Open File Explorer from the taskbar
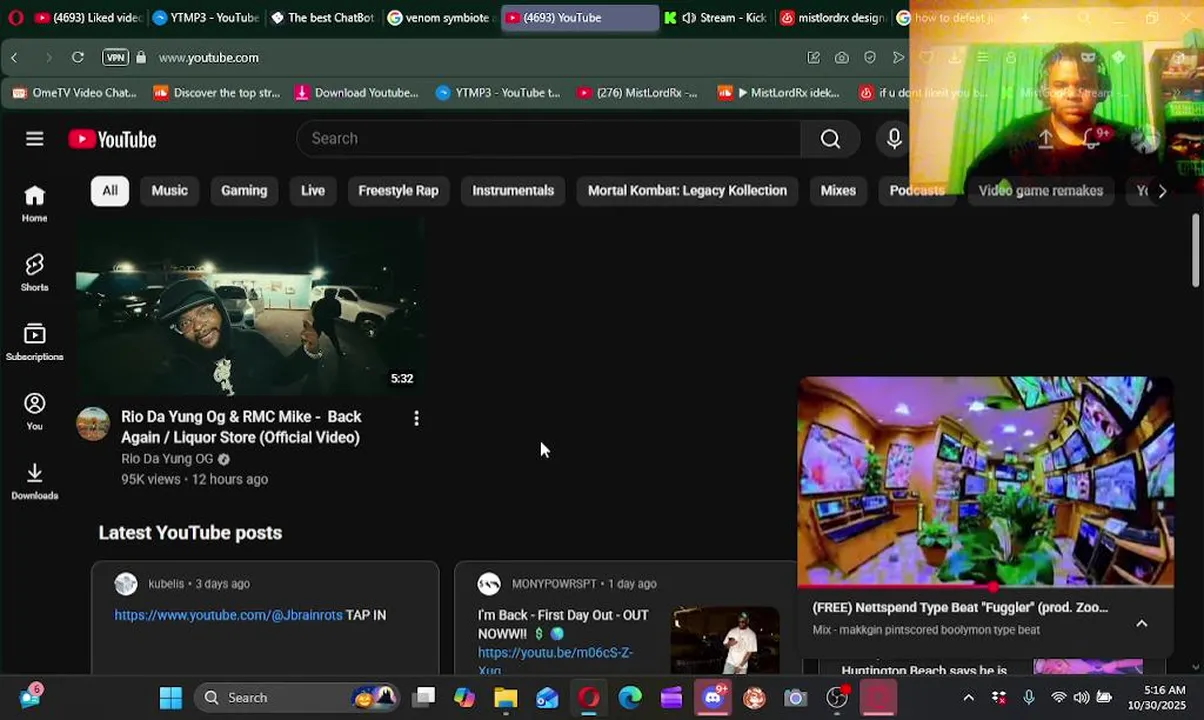 pyautogui.click(x=506, y=697)
